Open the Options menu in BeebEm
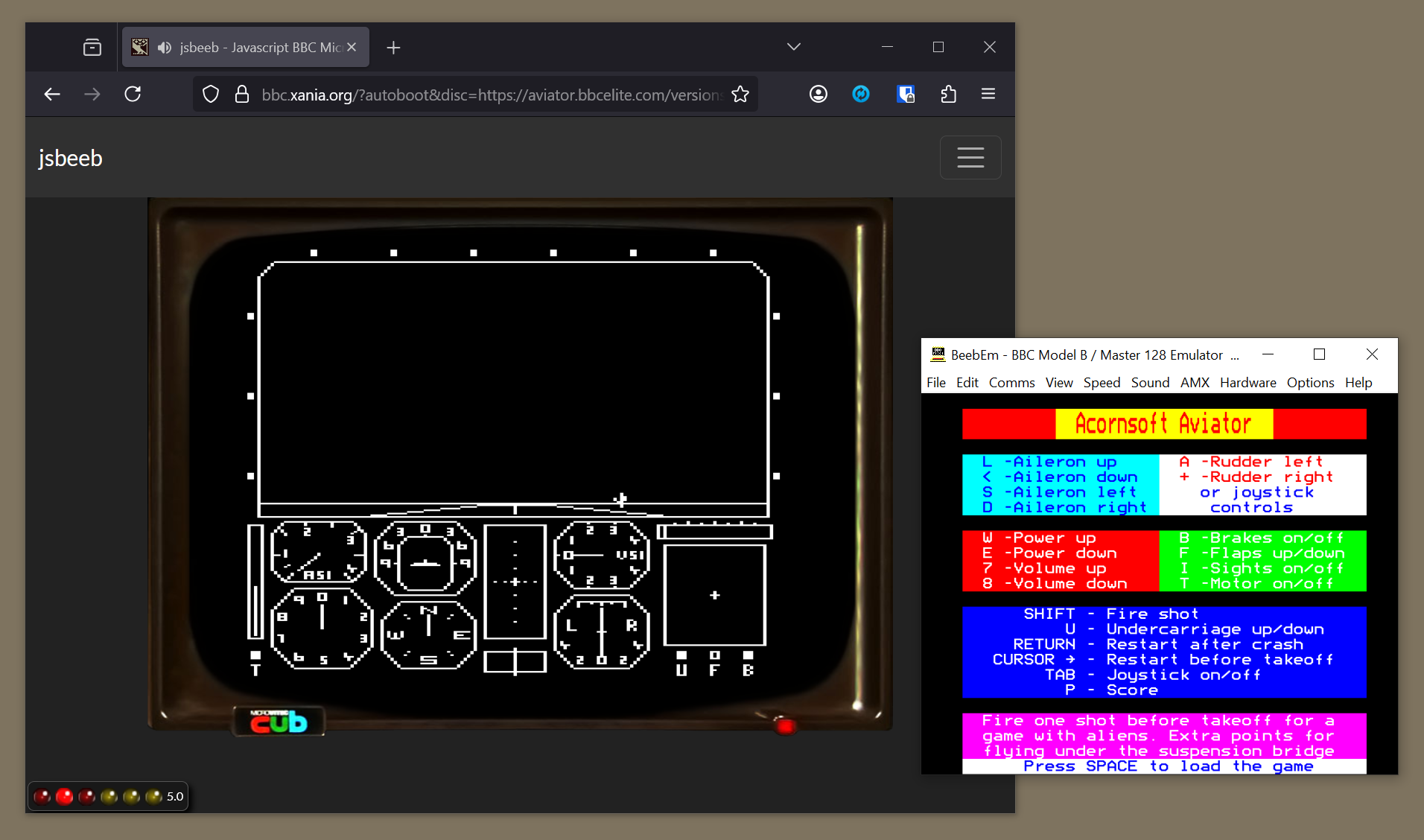The width and height of the screenshot is (1424, 840). pyautogui.click(x=1310, y=383)
